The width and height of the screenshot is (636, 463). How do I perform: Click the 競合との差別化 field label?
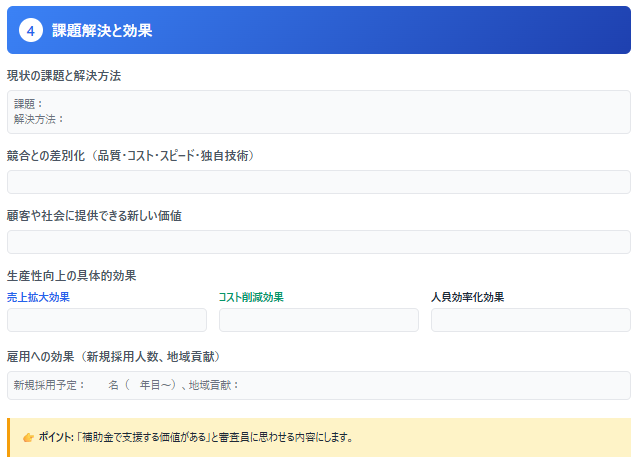[132, 156]
